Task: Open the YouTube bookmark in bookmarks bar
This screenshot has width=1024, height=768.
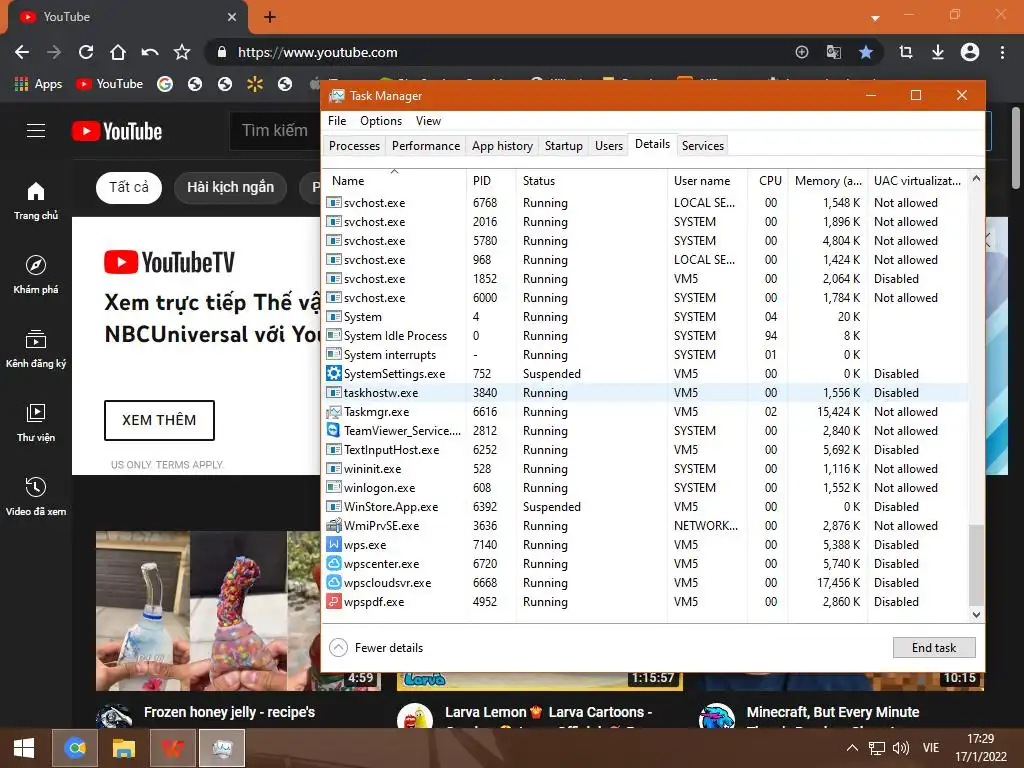Action: (109, 84)
